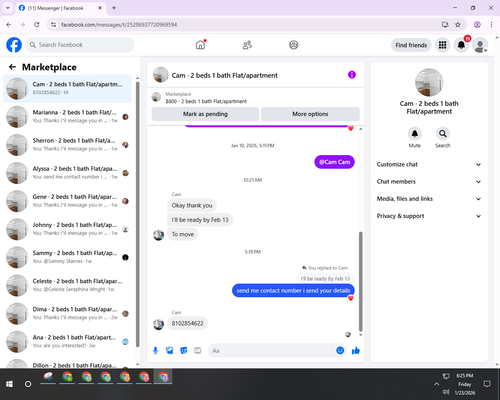
Task: Open the Marketplace listing link for $800 flat
Action: click(206, 101)
